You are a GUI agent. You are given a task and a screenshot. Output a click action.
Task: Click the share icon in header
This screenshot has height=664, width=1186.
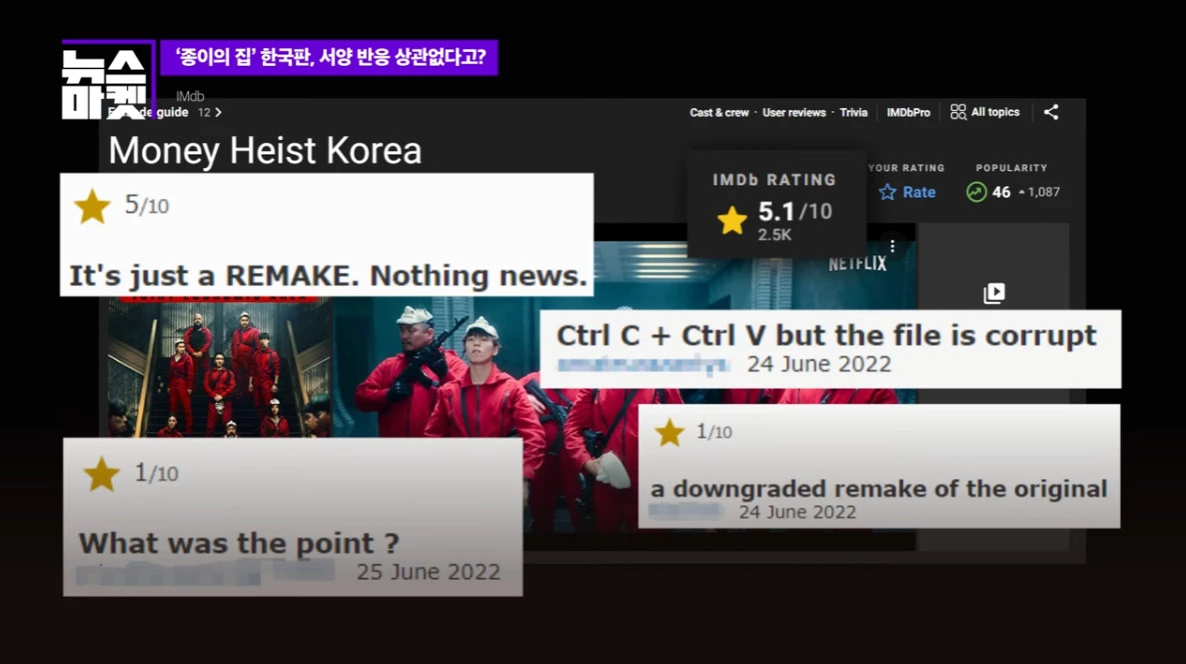tap(1051, 112)
